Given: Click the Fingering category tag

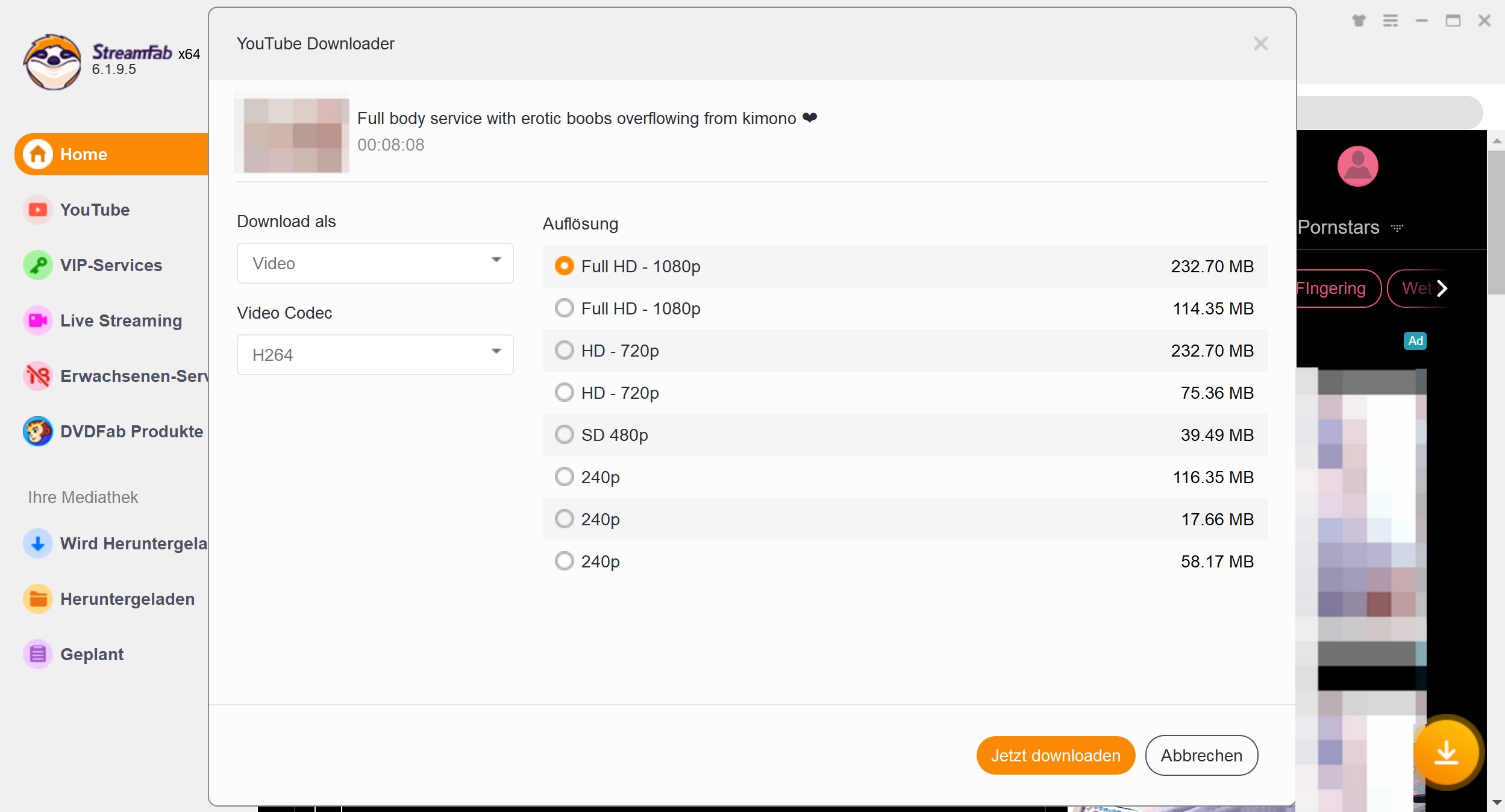Looking at the screenshot, I should [1330, 288].
